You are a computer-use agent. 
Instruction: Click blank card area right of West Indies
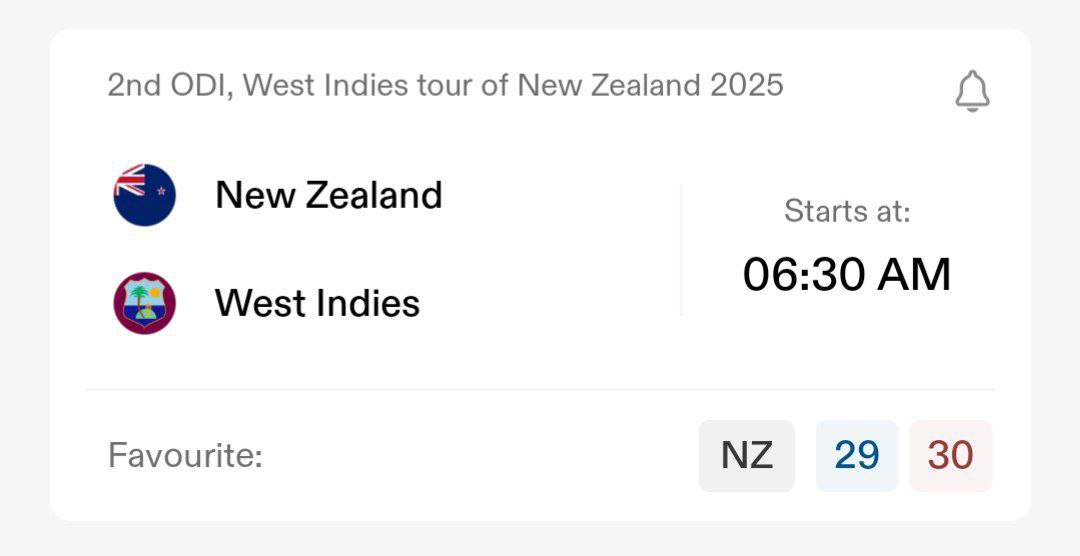point(550,303)
